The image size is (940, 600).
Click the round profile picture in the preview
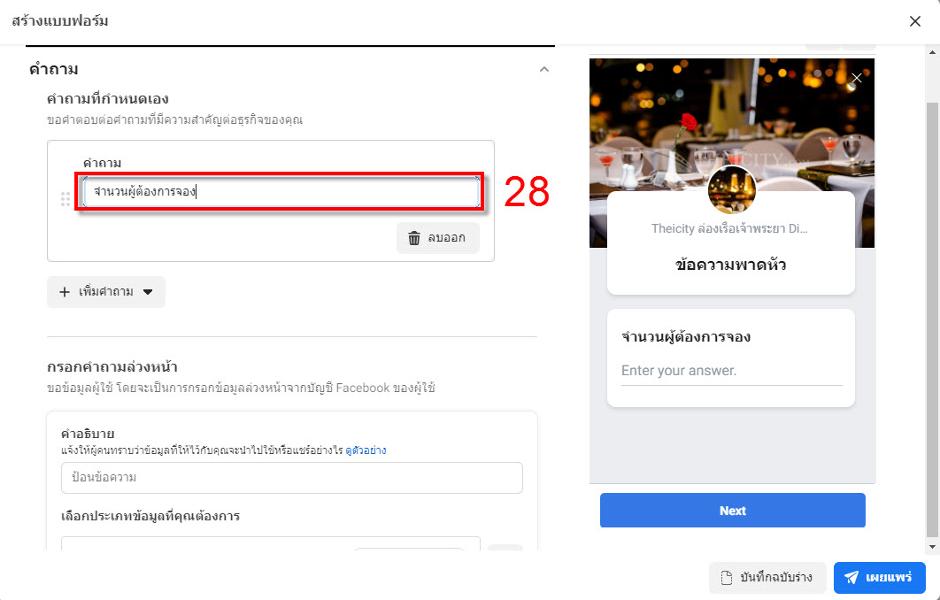732,190
